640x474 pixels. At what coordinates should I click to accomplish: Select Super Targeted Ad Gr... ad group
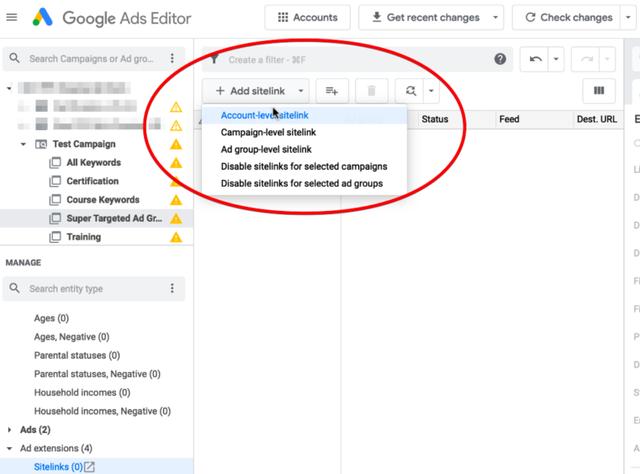(x=114, y=218)
